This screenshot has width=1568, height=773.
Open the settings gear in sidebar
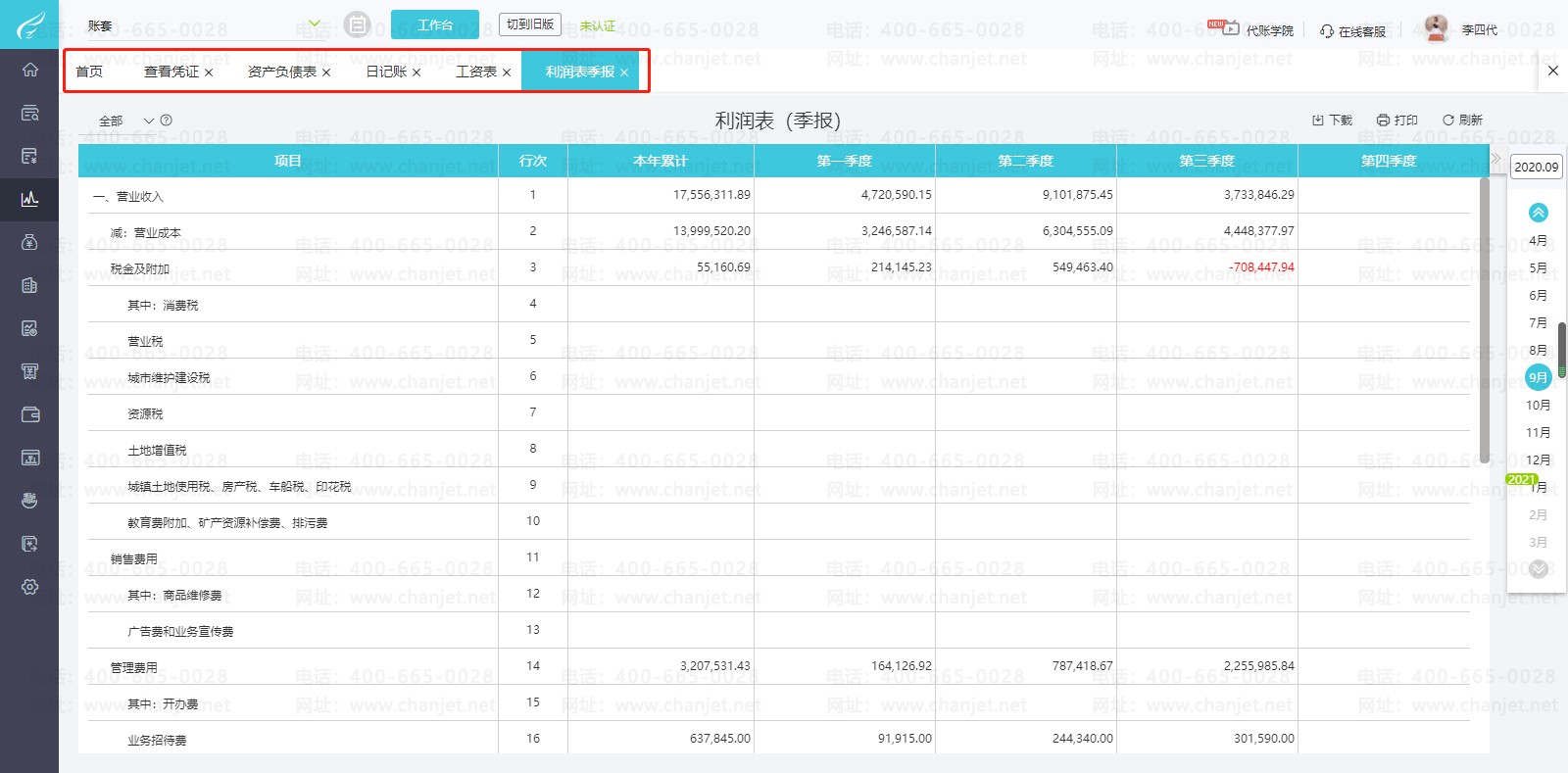pyautogui.click(x=29, y=587)
